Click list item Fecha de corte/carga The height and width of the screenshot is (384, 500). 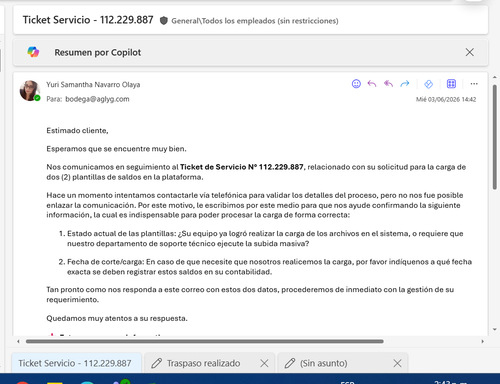(x=269, y=267)
